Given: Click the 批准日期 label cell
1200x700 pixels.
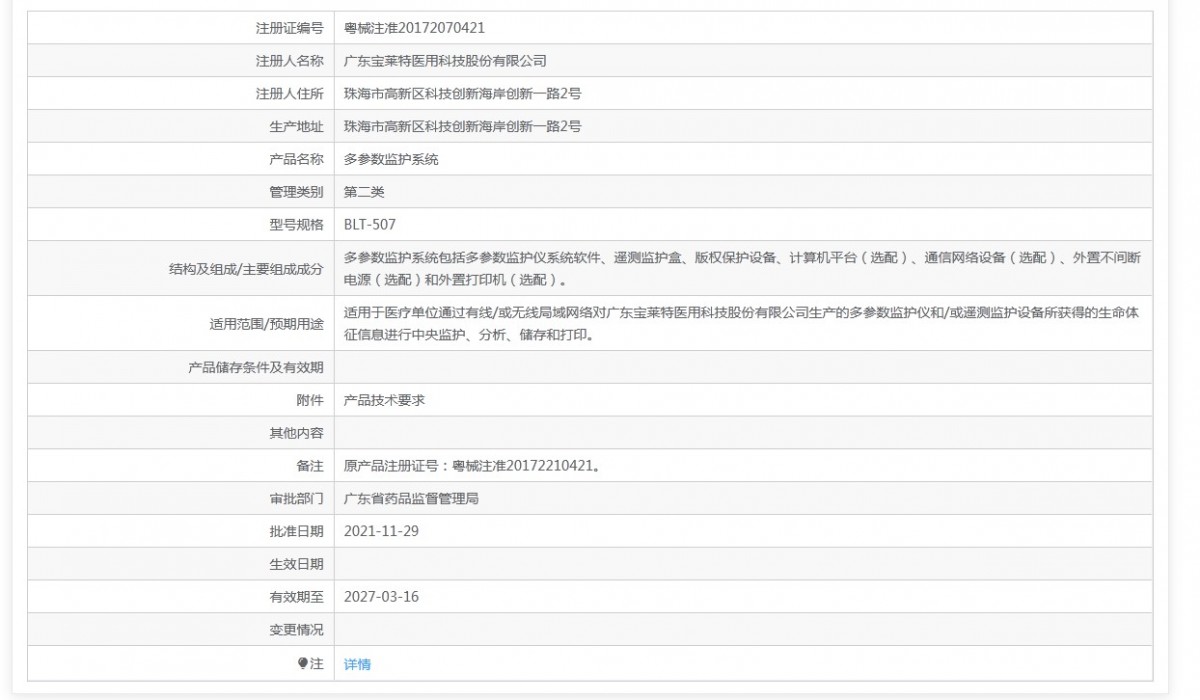Looking at the screenshot, I should click(180, 531).
